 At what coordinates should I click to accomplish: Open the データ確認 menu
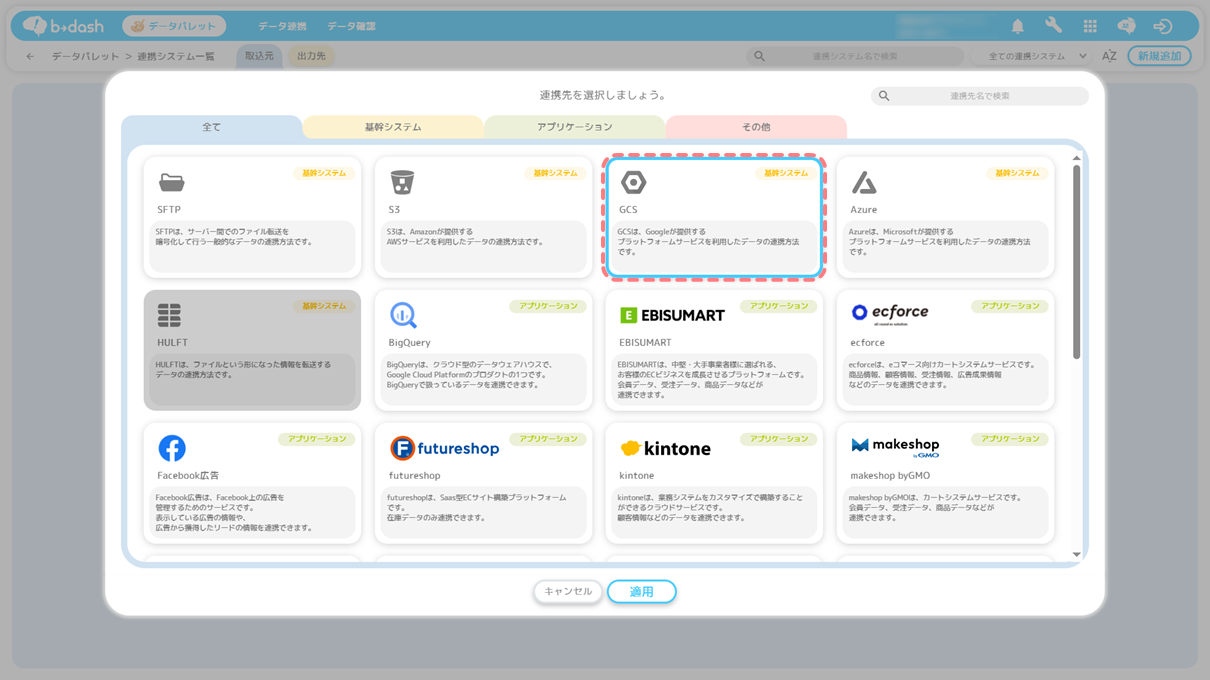coord(351,26)
